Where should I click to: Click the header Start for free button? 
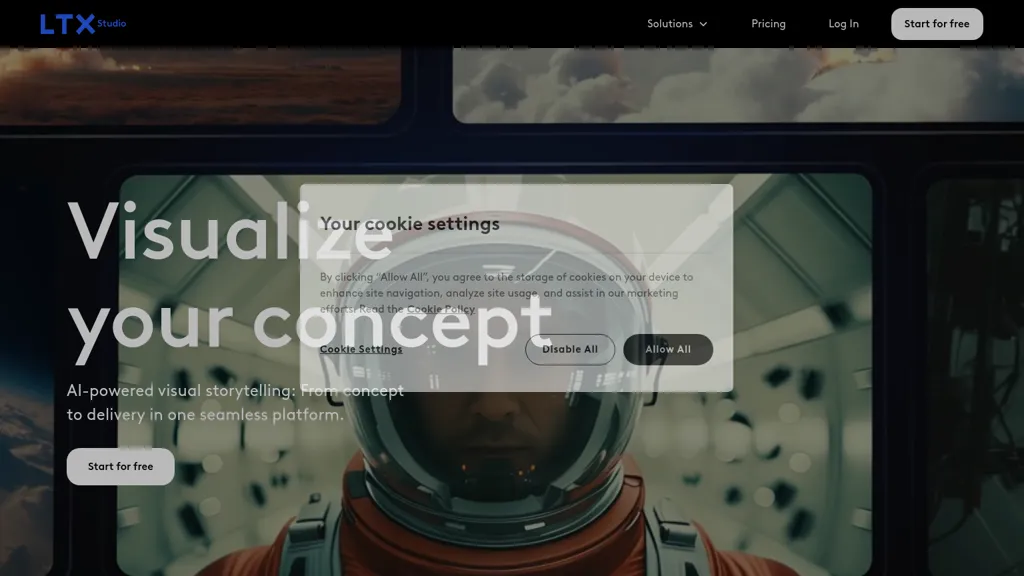pyautogui.click(x=936, y=24)
